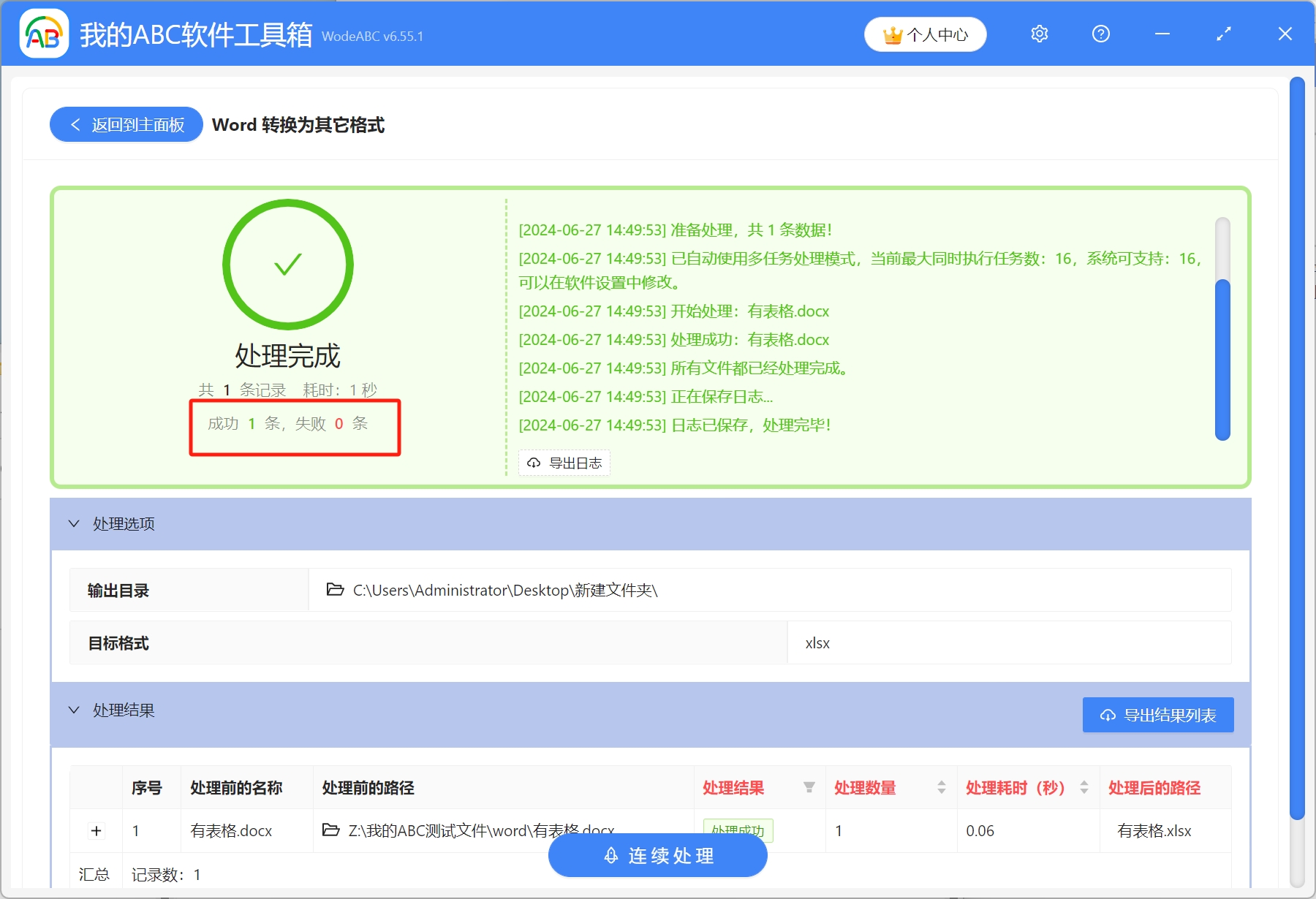Image resolution: width=1316 pixels, height=899 pixels.
Task: Sort by 处理耗时 column arrows
Action: [x=1084, y=787]
